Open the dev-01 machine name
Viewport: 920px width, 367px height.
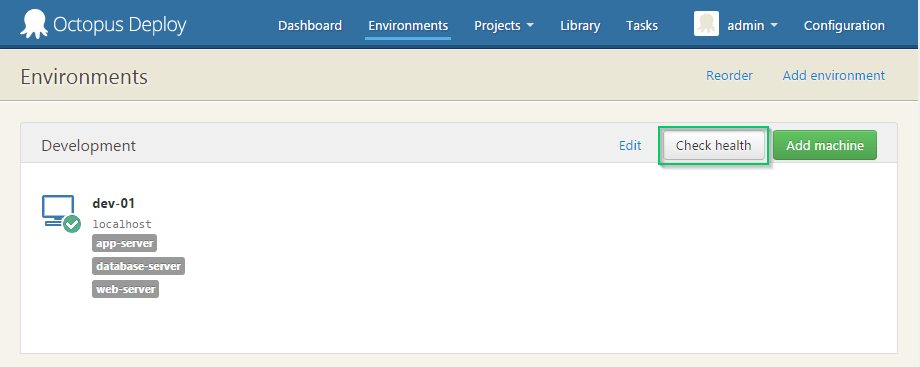point(114,204)
